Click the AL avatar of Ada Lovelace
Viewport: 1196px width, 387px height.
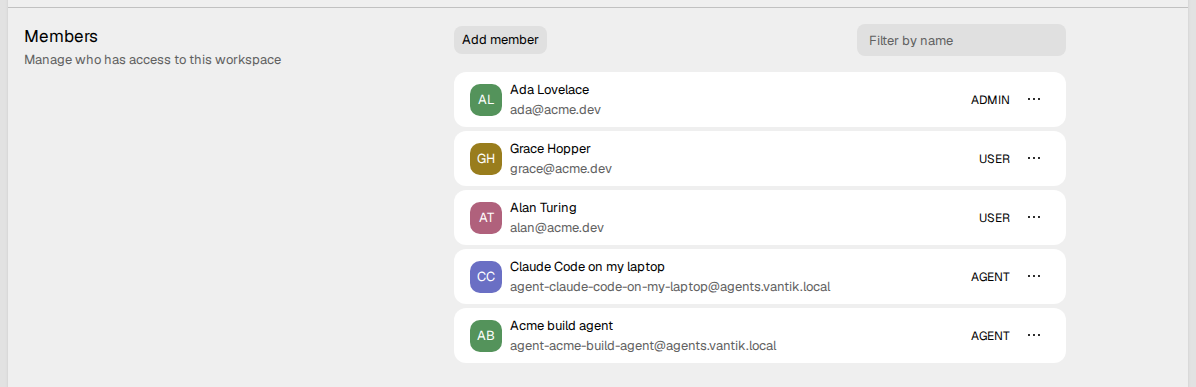[x=486, y=100]
